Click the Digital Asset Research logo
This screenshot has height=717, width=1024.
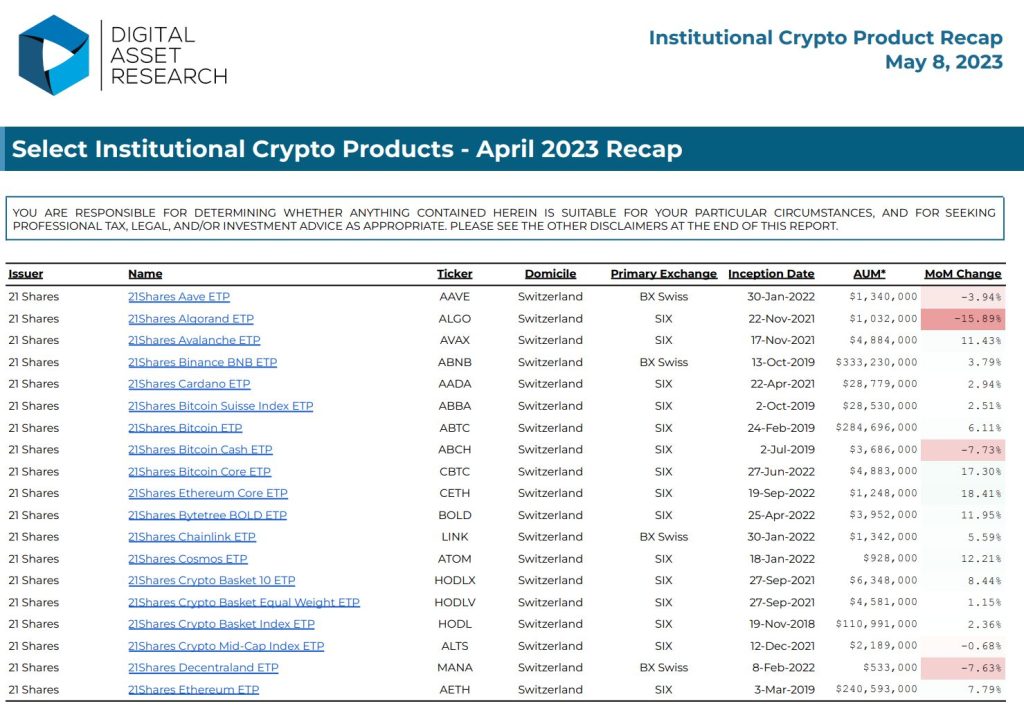point(123,56)
